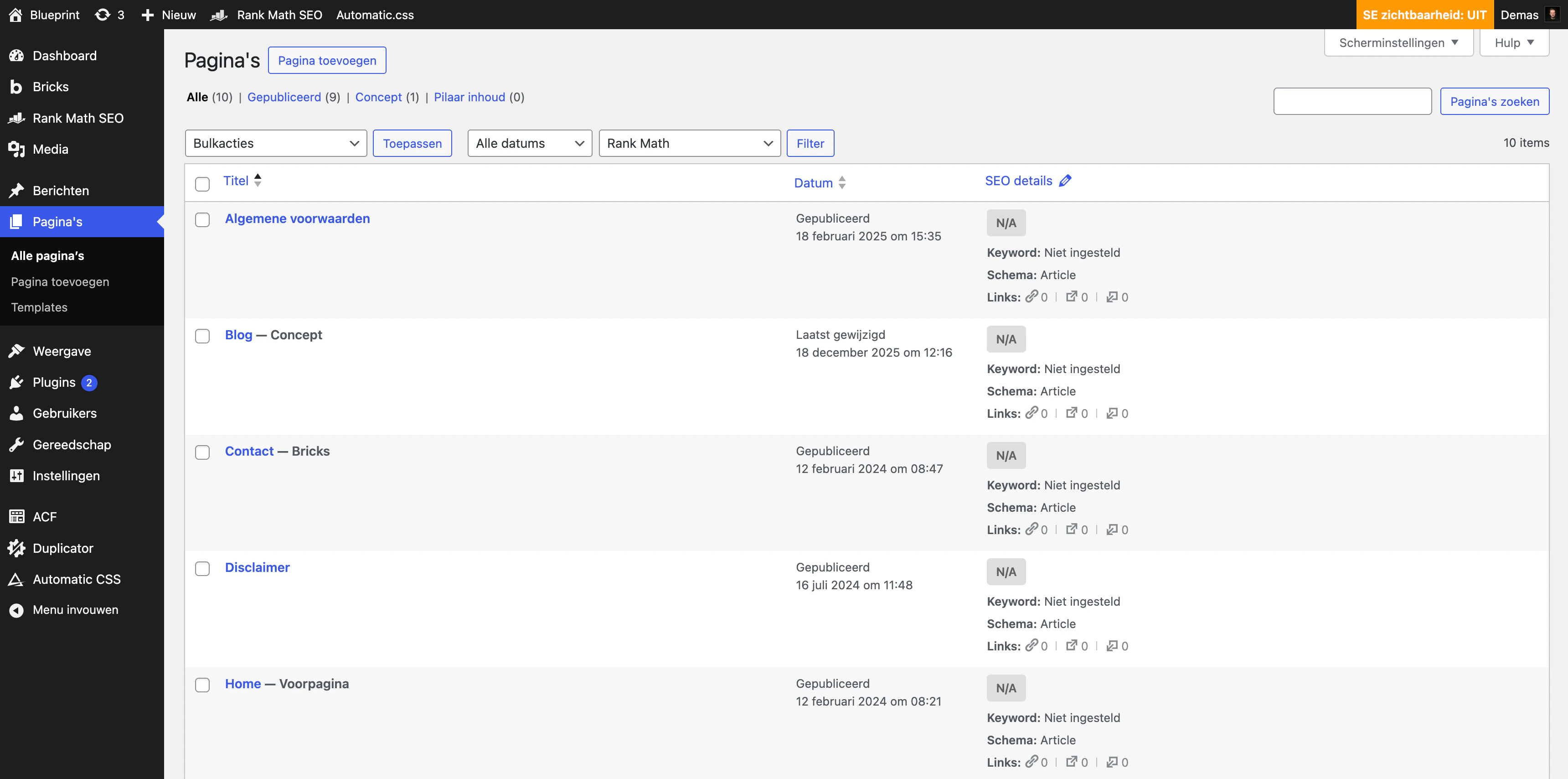Image resolution: width=1568 pixels, height=779 pixels.
Task: Expand the Alle datums filter dropdown
Action: [529, 143]
